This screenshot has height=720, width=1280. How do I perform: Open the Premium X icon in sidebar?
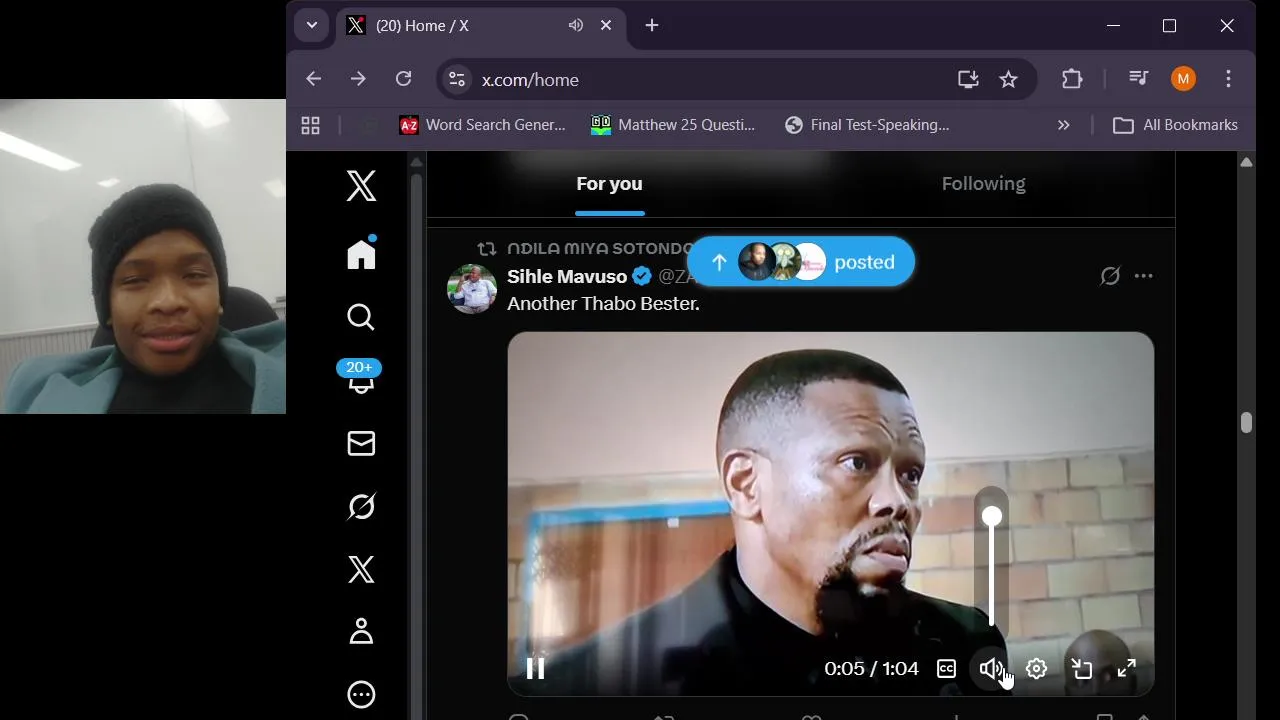point(361,569)
